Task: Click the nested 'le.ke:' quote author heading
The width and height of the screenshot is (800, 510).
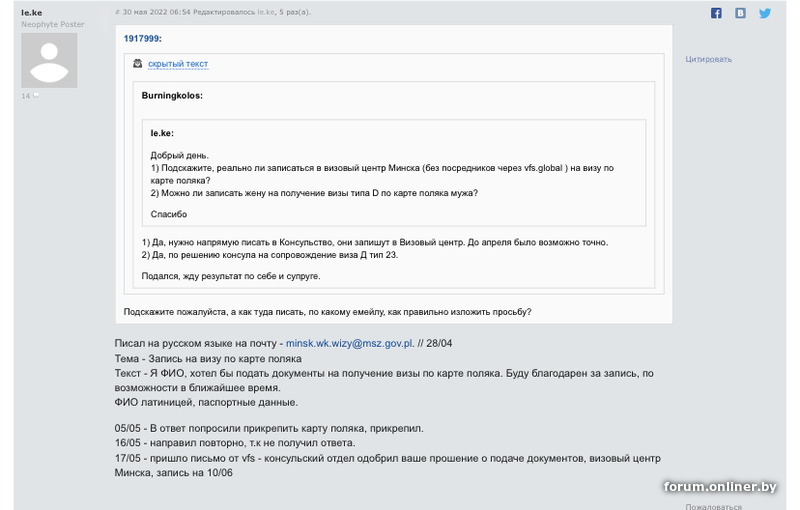Action: [x=162, y=132]
